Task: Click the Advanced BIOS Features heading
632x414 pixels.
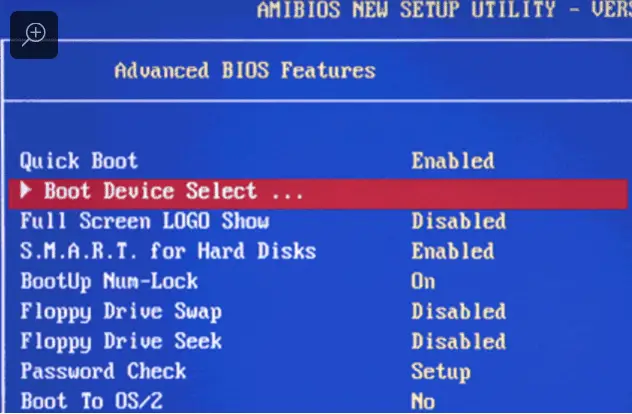Action: pos(245,71)
